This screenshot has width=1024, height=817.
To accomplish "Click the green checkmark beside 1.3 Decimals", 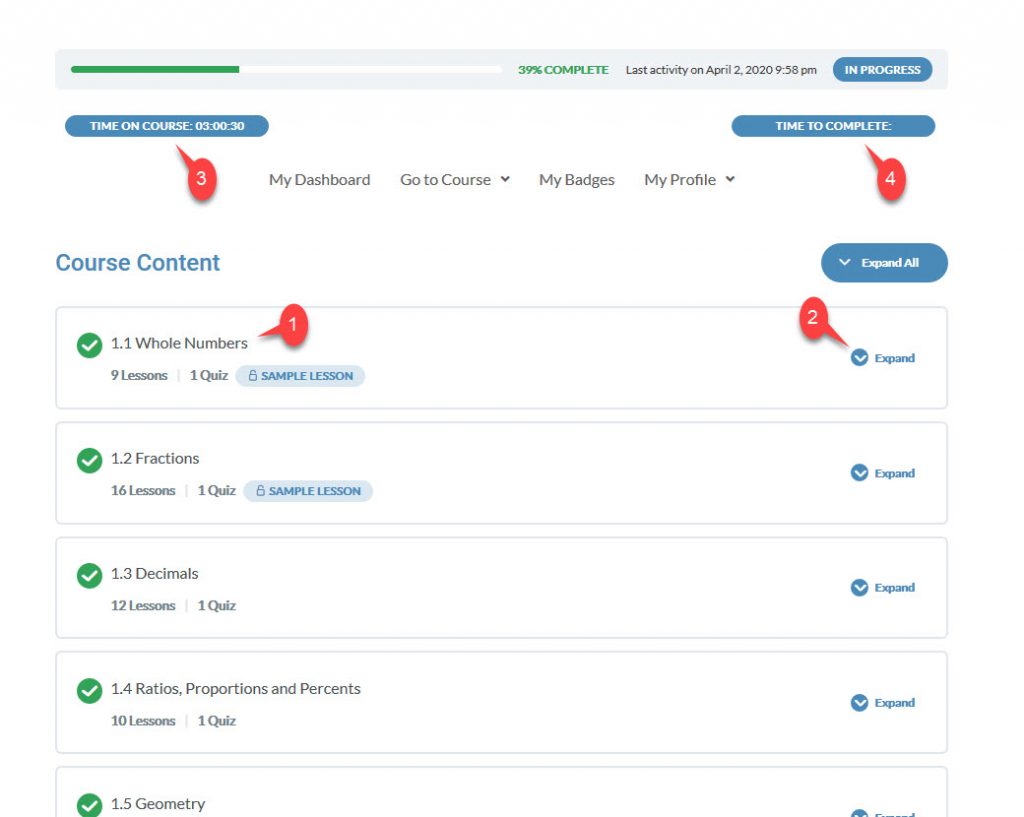I will click(x=89, y=575).
